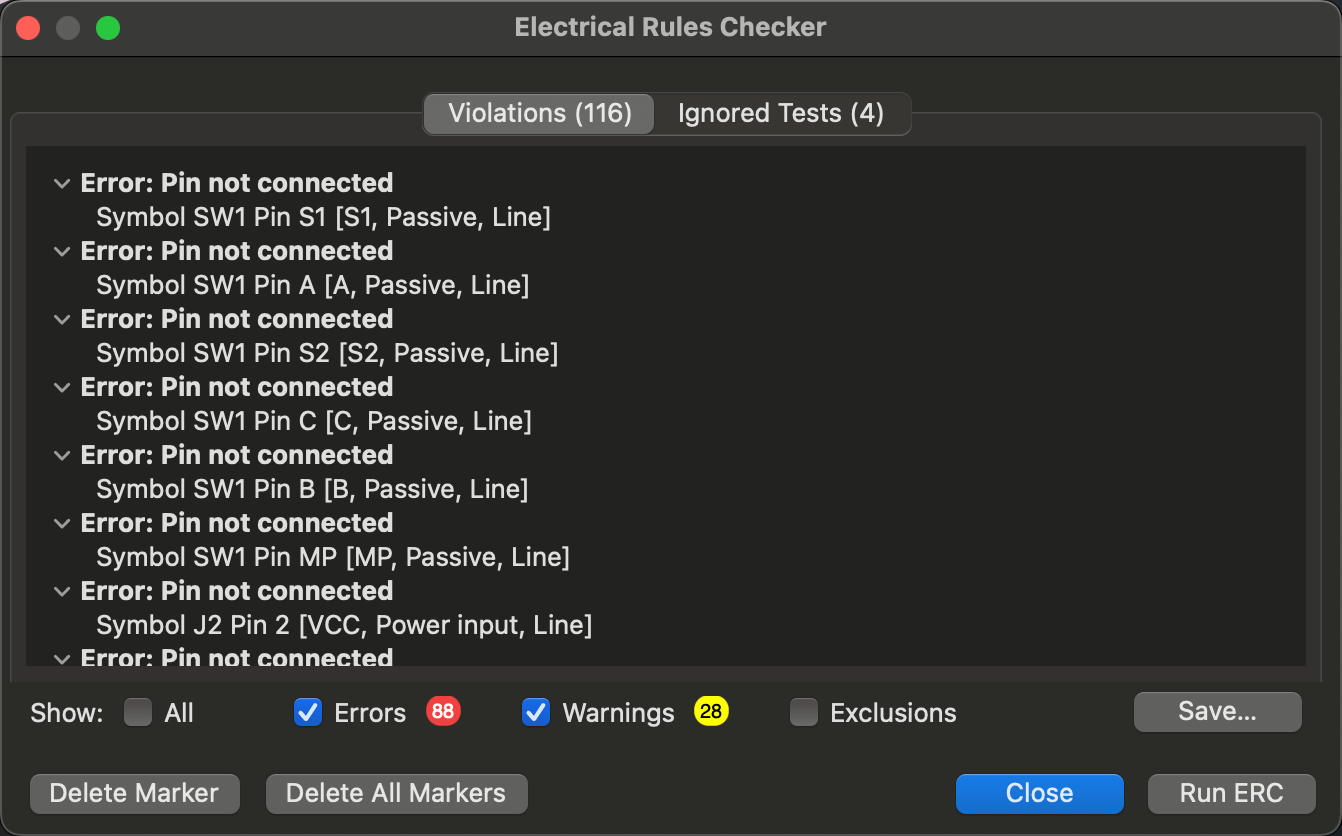Select the Violations (116) tab
1342x836 pixels.
click(539, 113)
